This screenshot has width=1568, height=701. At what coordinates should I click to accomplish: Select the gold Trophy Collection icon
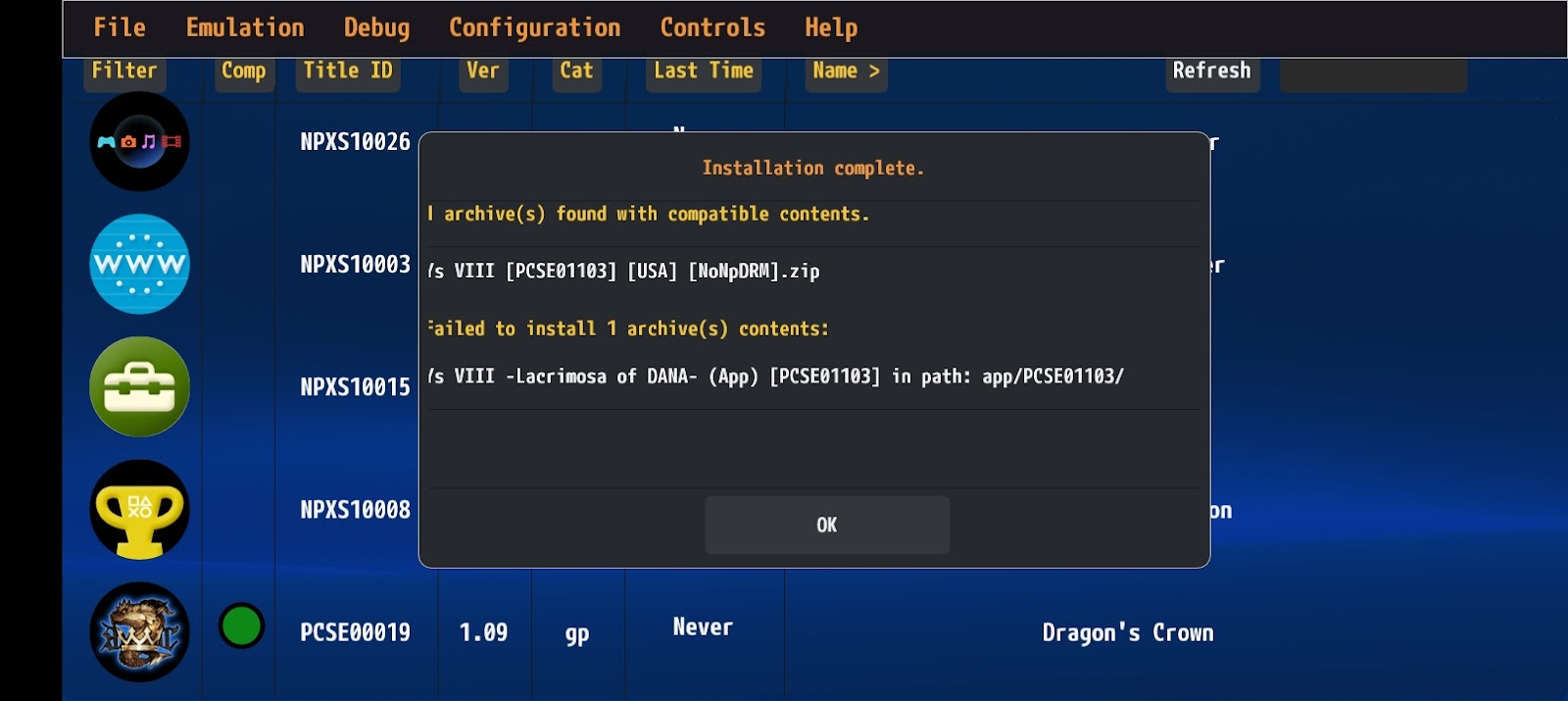[139, 509]
